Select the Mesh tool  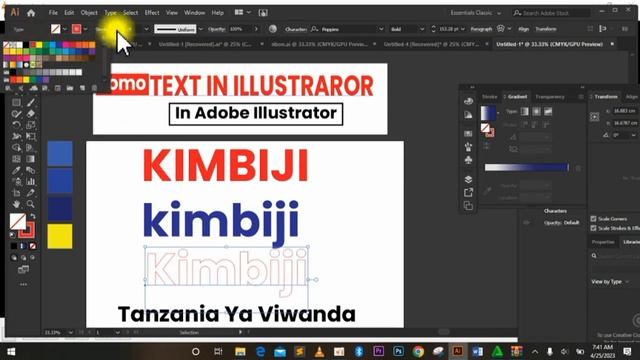(x=16, y=159)
